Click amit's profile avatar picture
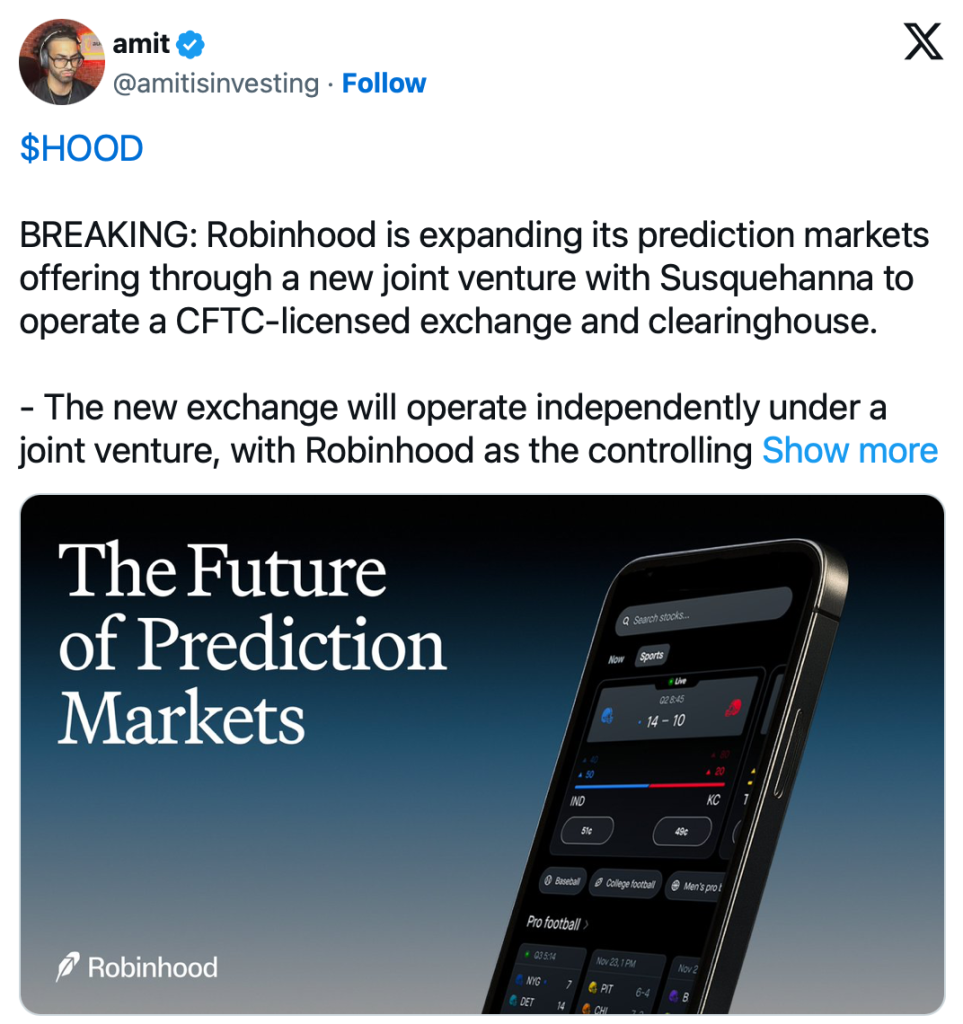 [62, 62]
